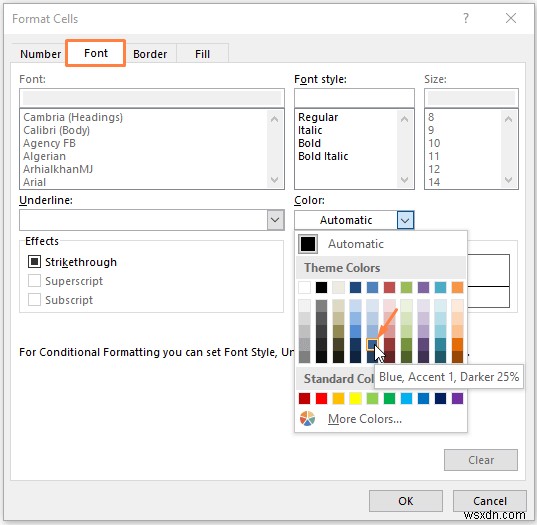Viewport: 537px width, 525px height.
Task: Open the Underline dropdown
Action: click(275, 220)
